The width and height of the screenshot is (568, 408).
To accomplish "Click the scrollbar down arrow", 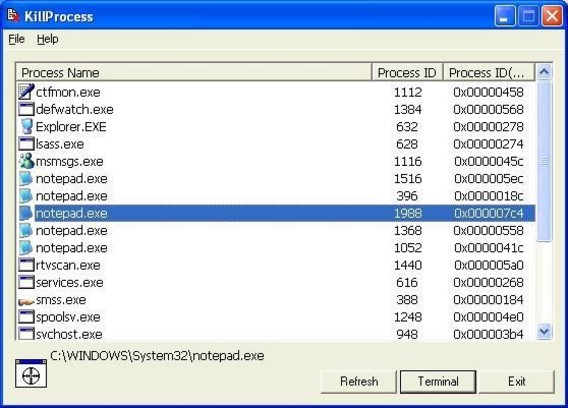I will pos(544,331).
